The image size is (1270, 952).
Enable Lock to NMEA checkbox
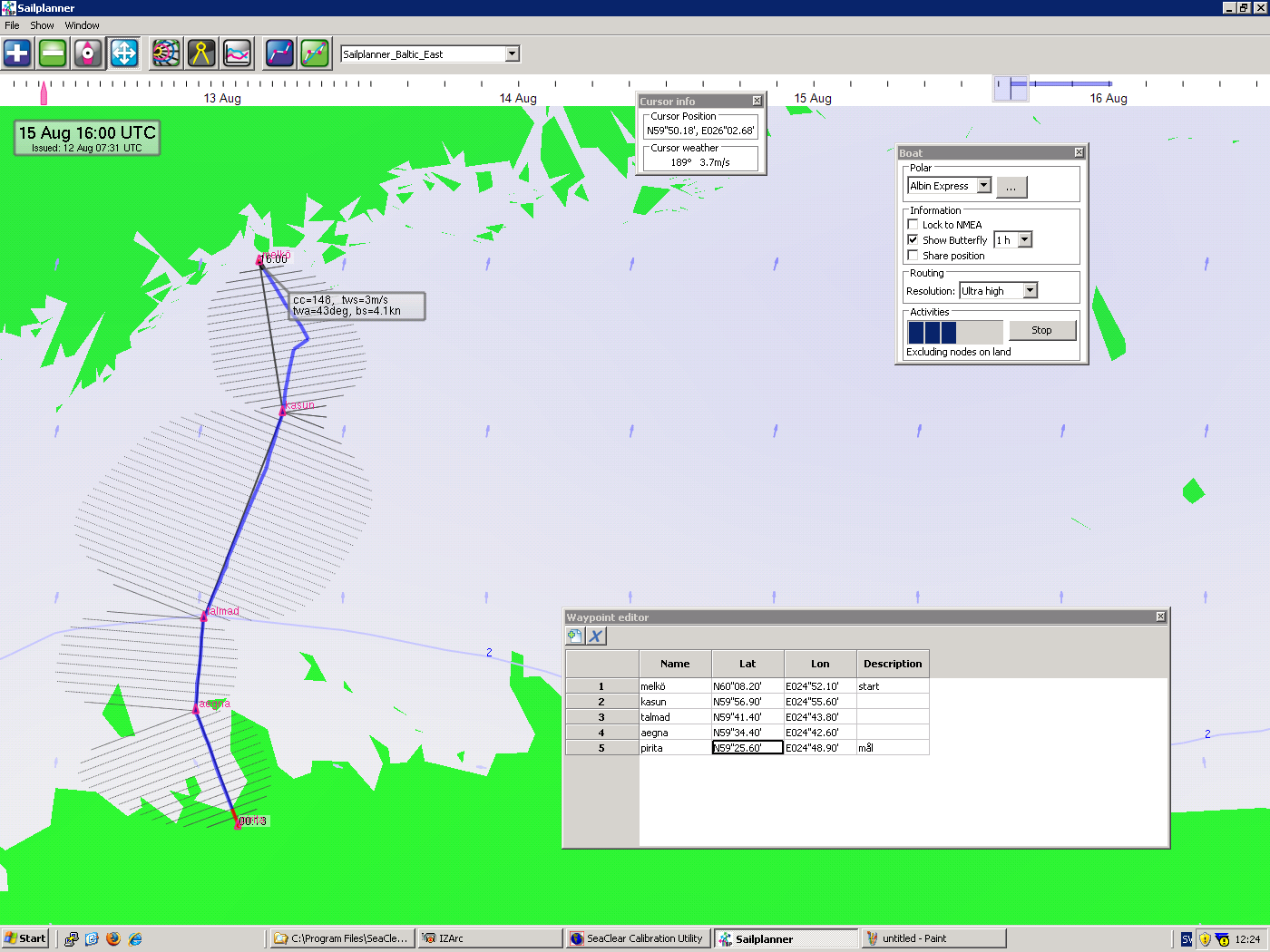point(913,224)
